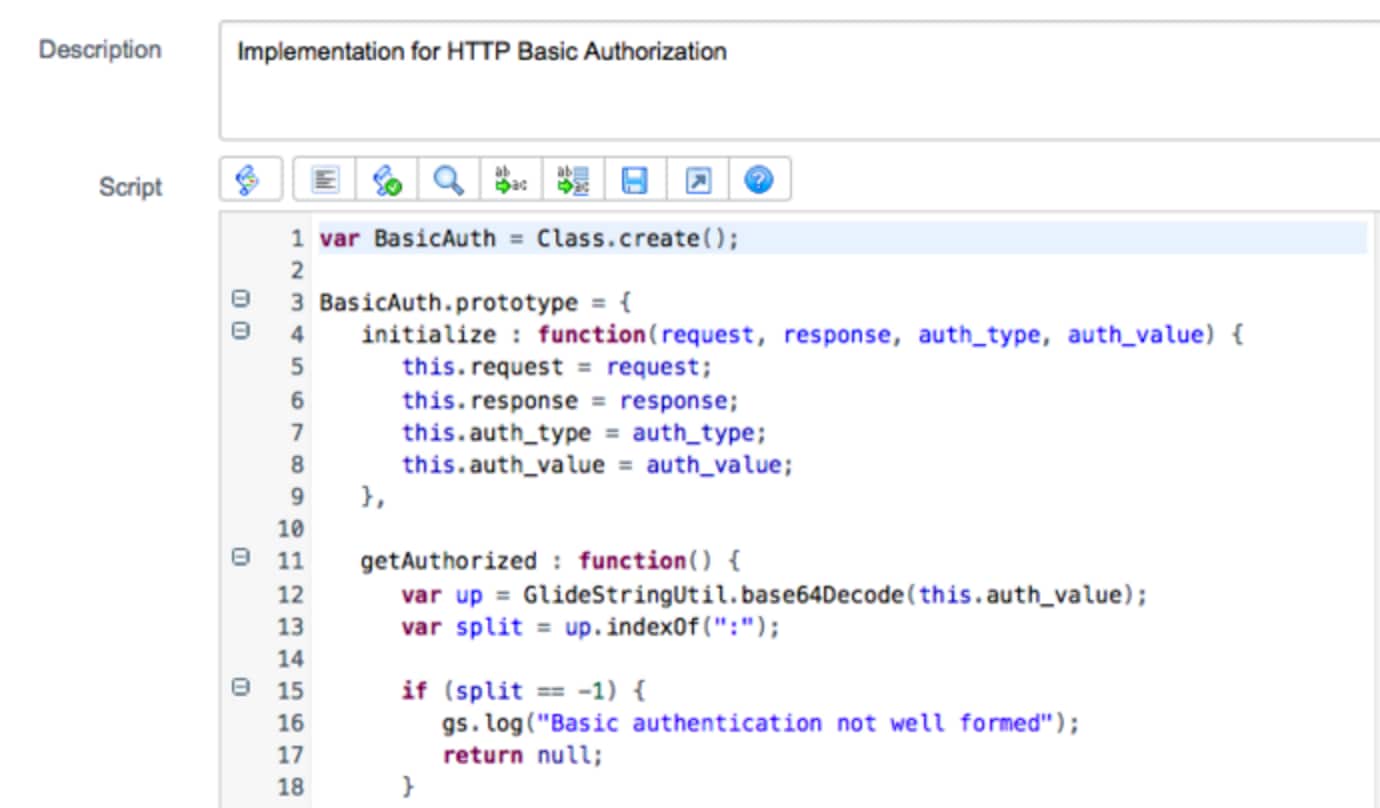Click the 'return null;' line of code
Screen dimensions: 1380x808
coord(522,755)
